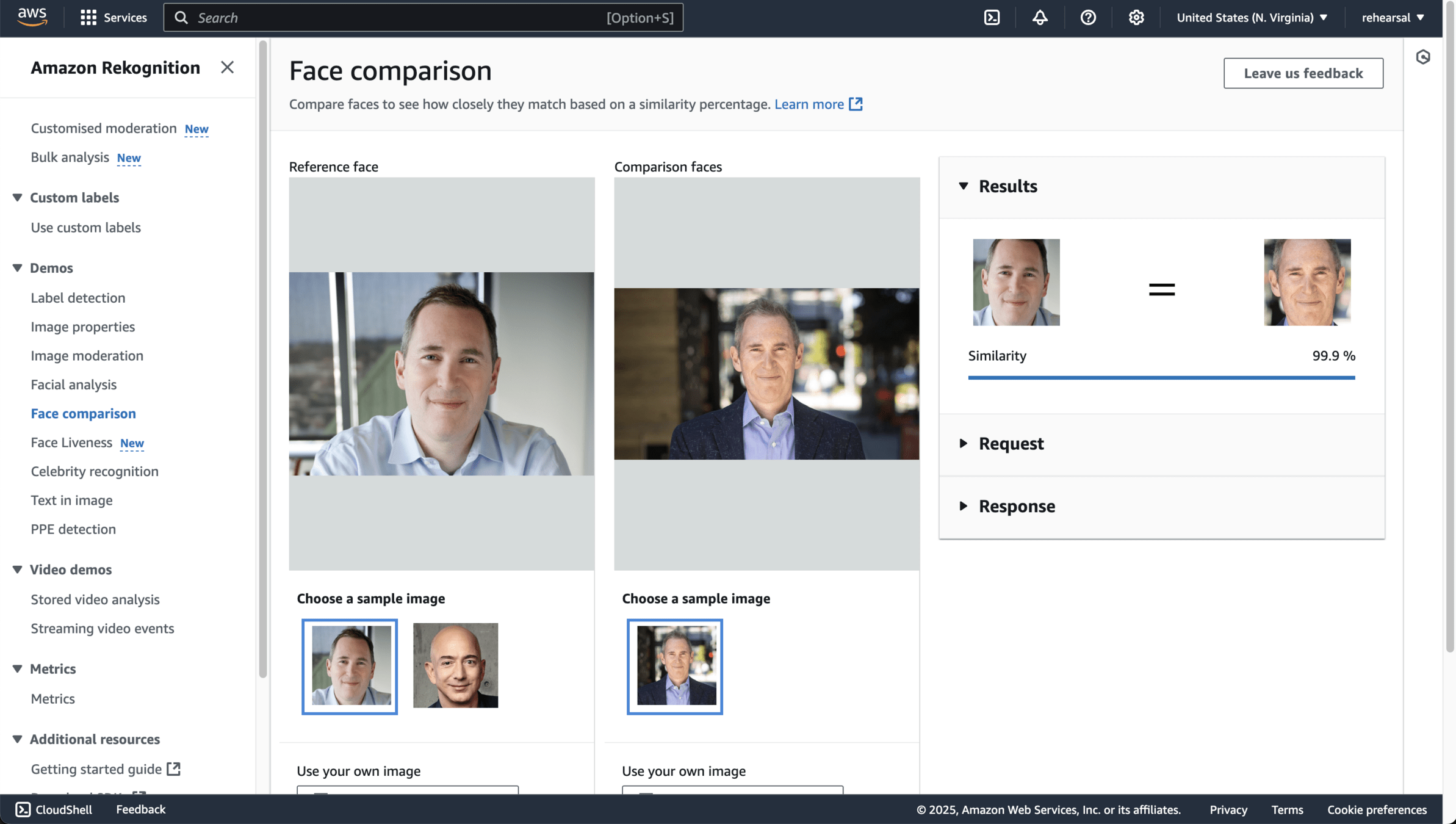
Task: Click the AWS logo home icon
Action: pos(32,17)
